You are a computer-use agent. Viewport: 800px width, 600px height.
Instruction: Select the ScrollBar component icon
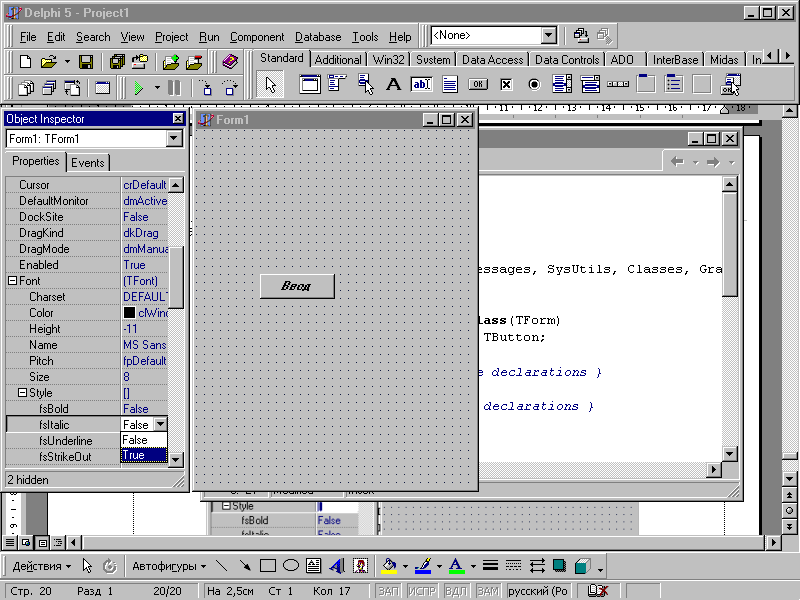618,84
